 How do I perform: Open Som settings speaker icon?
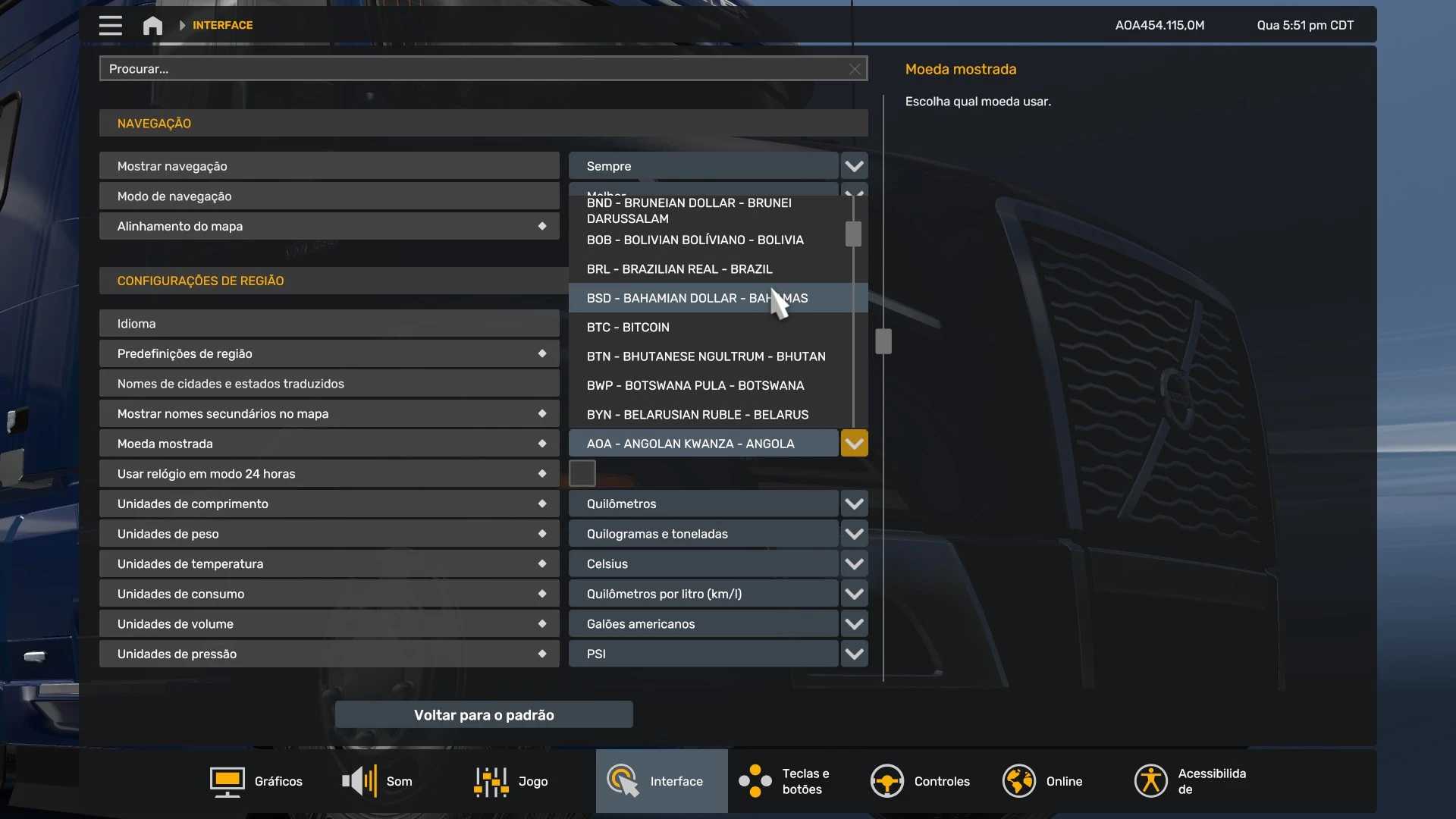(x=359, y=781)
